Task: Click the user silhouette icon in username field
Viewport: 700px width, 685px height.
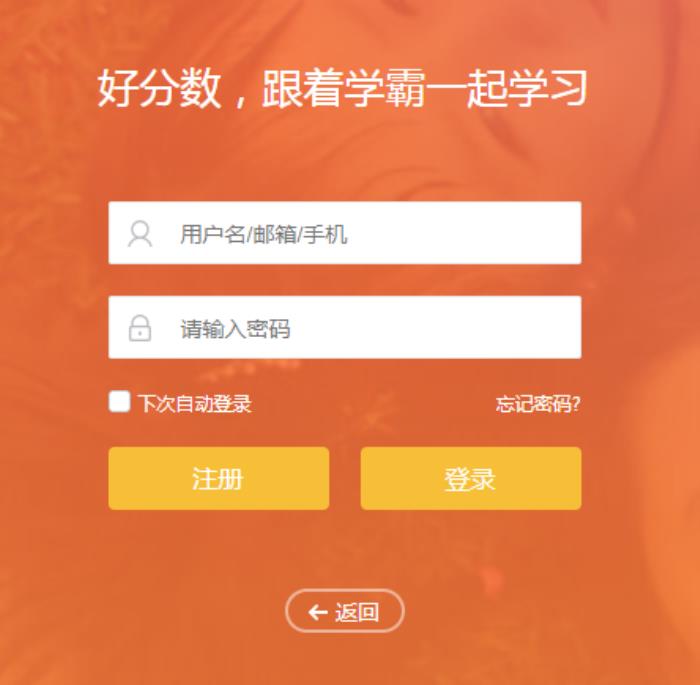Action: pos(140,234)
